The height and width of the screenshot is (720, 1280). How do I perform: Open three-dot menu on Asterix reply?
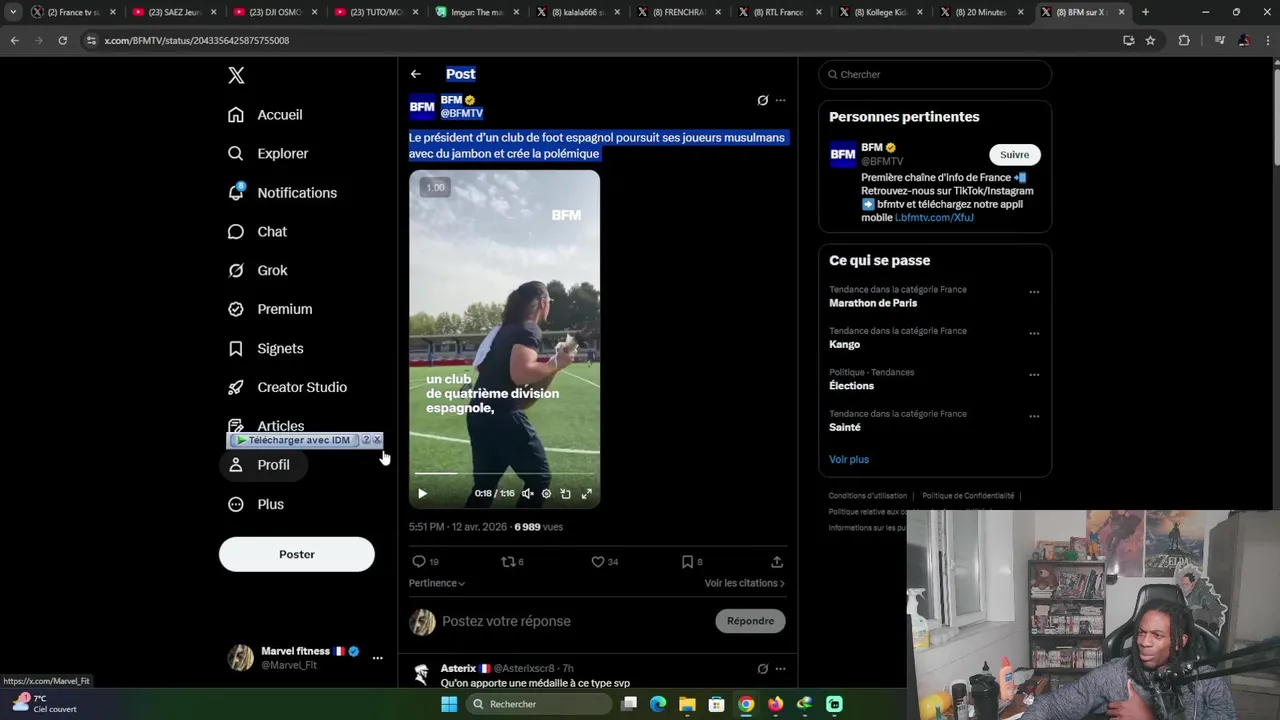(x=781, y=669)
